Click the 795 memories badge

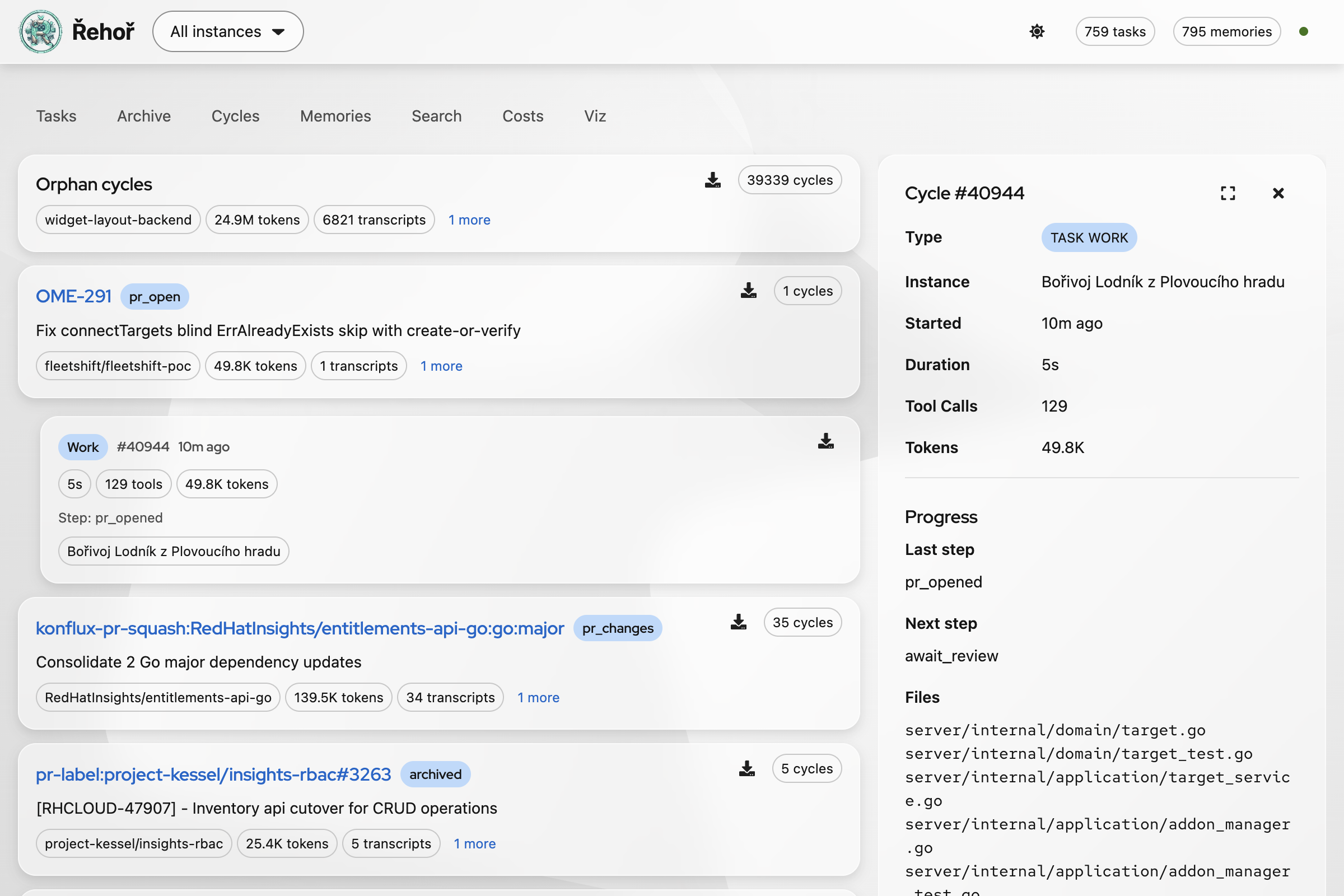click(1226, 31)
